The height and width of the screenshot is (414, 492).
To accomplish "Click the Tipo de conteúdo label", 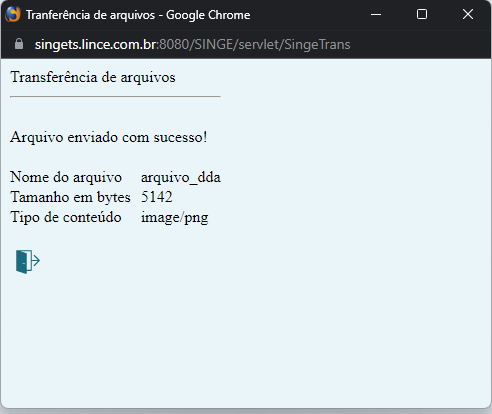I will point(66,217).
